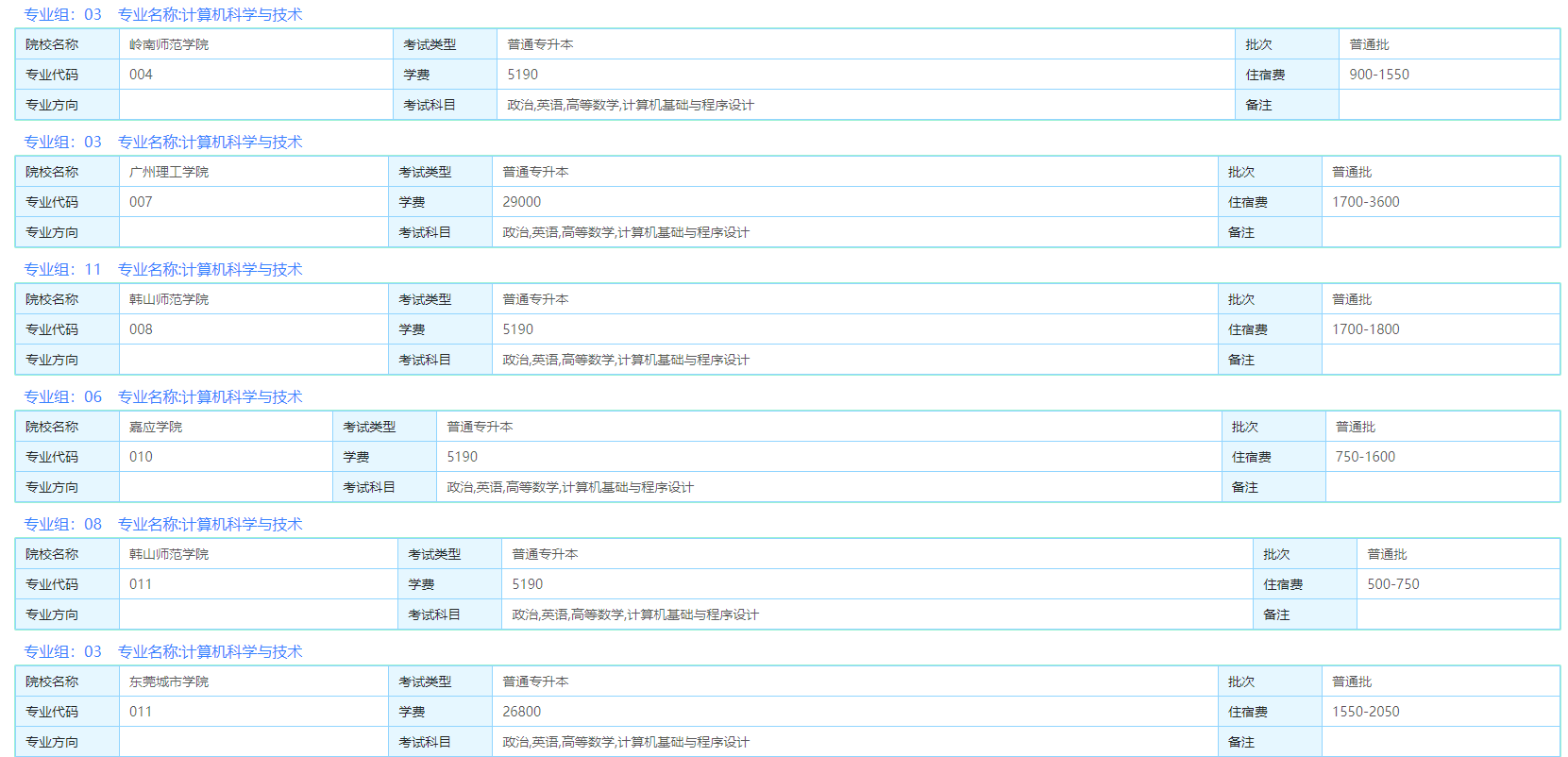Image resolution: width=1568 pixels, height=757 pixels.
Task: Click 普通批 in the 广州理工学院 table
Action: pos(1352,172)
